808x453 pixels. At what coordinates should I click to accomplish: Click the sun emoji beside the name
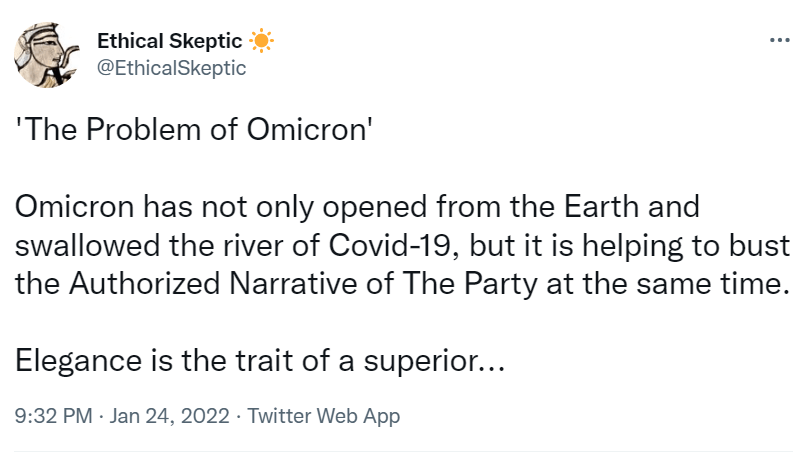pos(262,41)
